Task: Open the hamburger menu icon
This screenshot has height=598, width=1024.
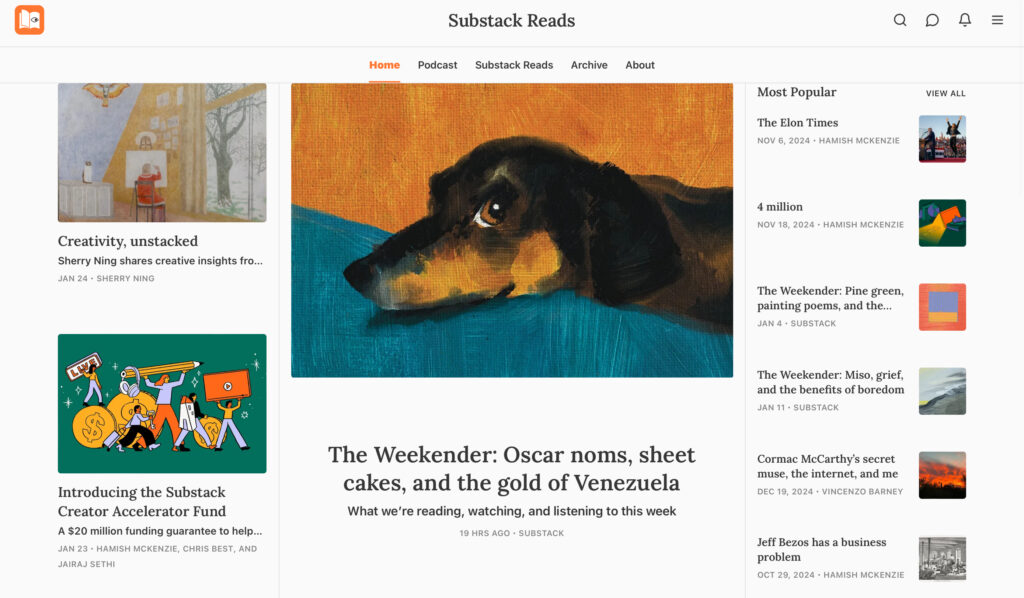Action: coord(997,20)
